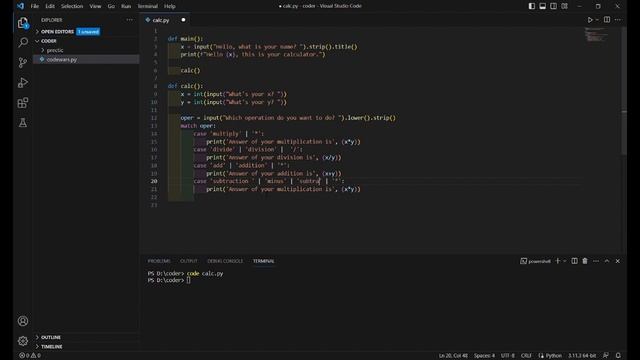The image size is (640, 360).
Task: Open the Accounts menu icon
Action: [x=23, y=321]
